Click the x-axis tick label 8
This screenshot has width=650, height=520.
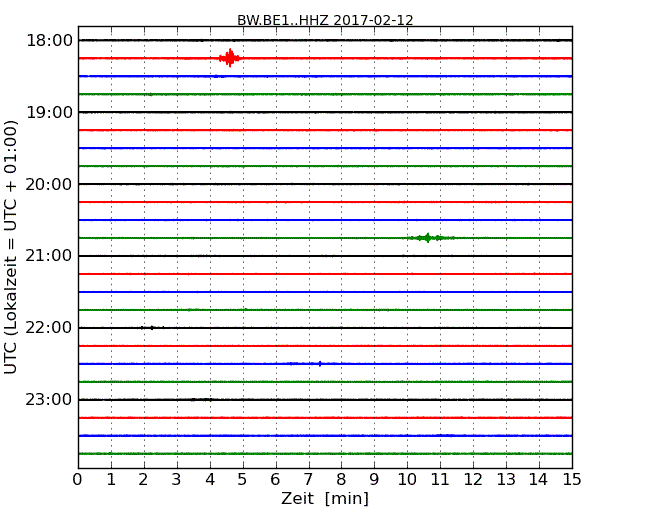pos(341,480)
